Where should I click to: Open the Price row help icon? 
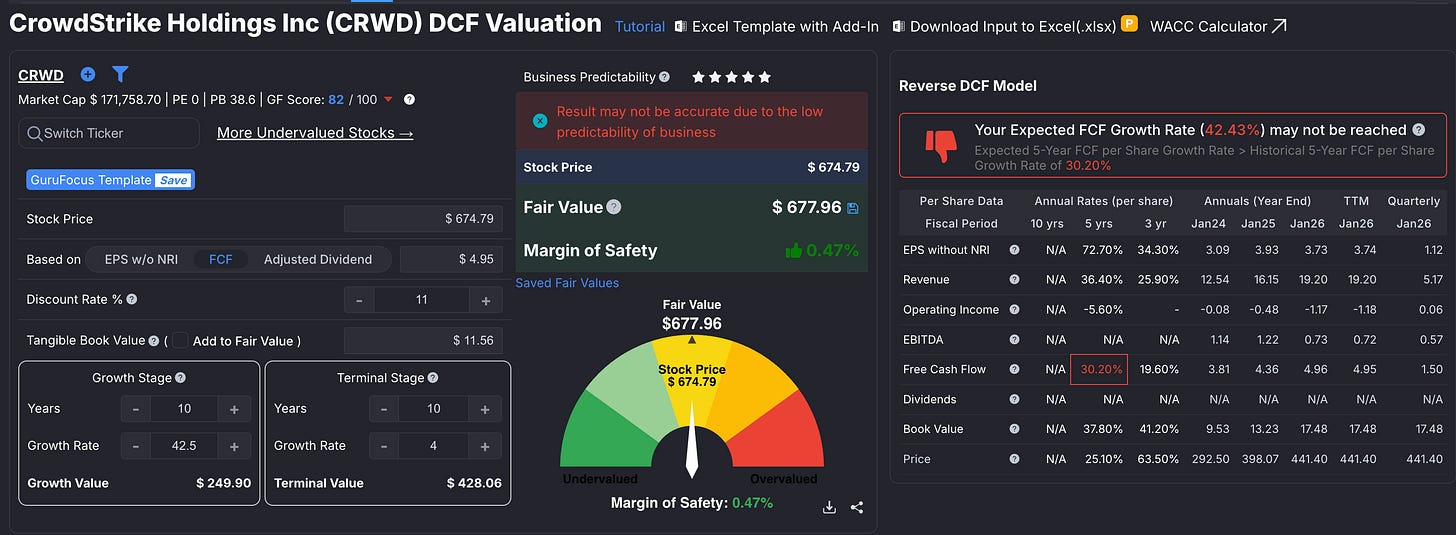(1014, 459)
